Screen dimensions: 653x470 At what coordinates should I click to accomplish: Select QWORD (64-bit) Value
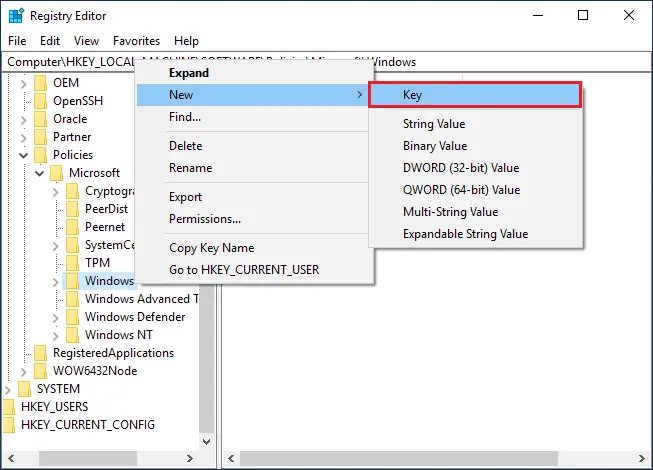[x=475, y=190]
